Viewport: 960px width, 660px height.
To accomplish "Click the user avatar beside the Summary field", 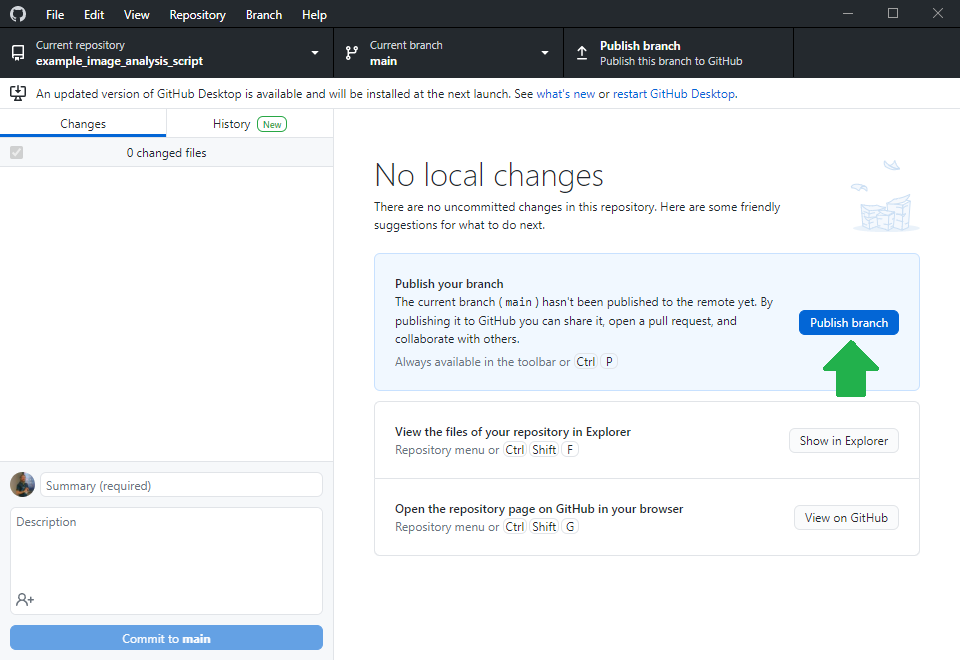I will [x=23, y=485].
